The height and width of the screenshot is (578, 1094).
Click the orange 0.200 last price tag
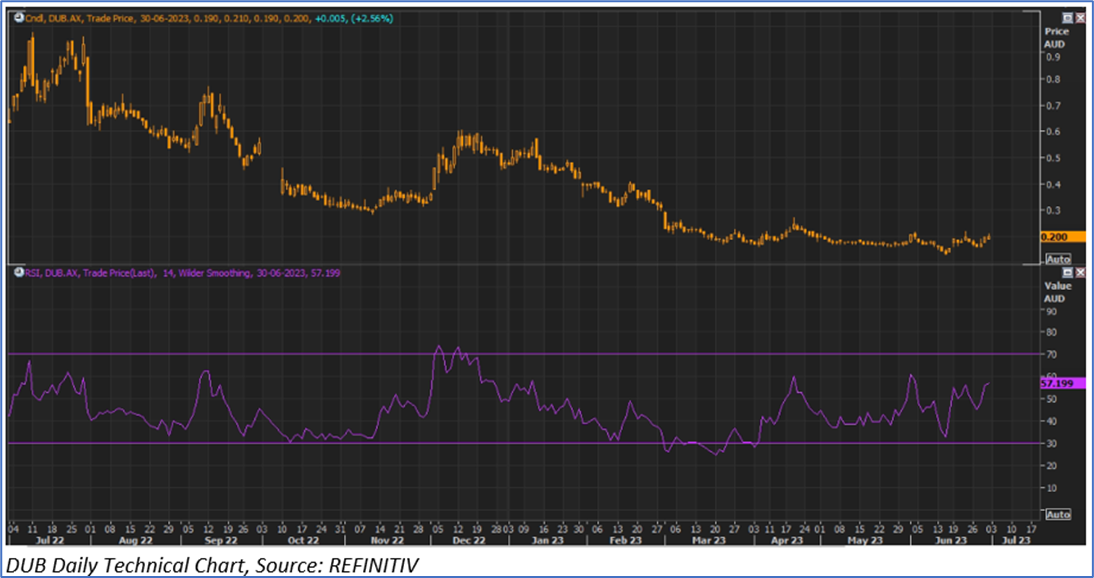(x=1057, y=236)
